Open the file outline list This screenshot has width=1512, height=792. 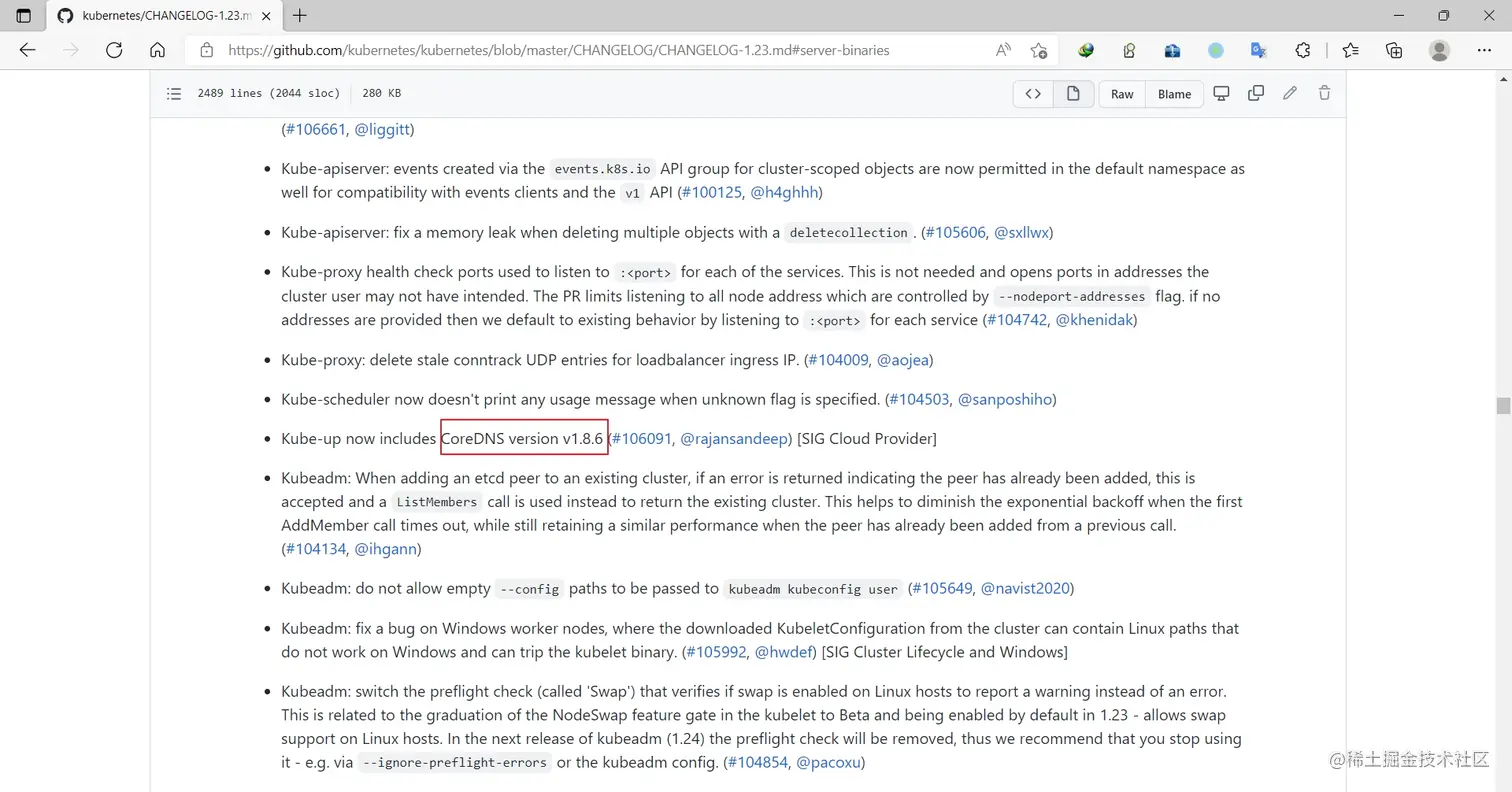click(x=174, y=93)
